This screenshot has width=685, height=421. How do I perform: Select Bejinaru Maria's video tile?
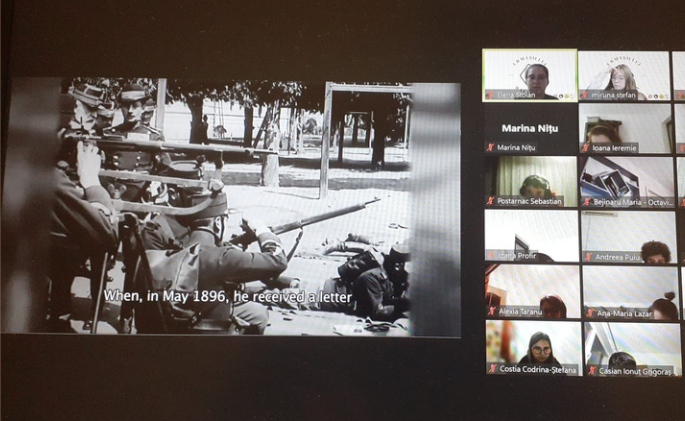(x=627, y=182)
